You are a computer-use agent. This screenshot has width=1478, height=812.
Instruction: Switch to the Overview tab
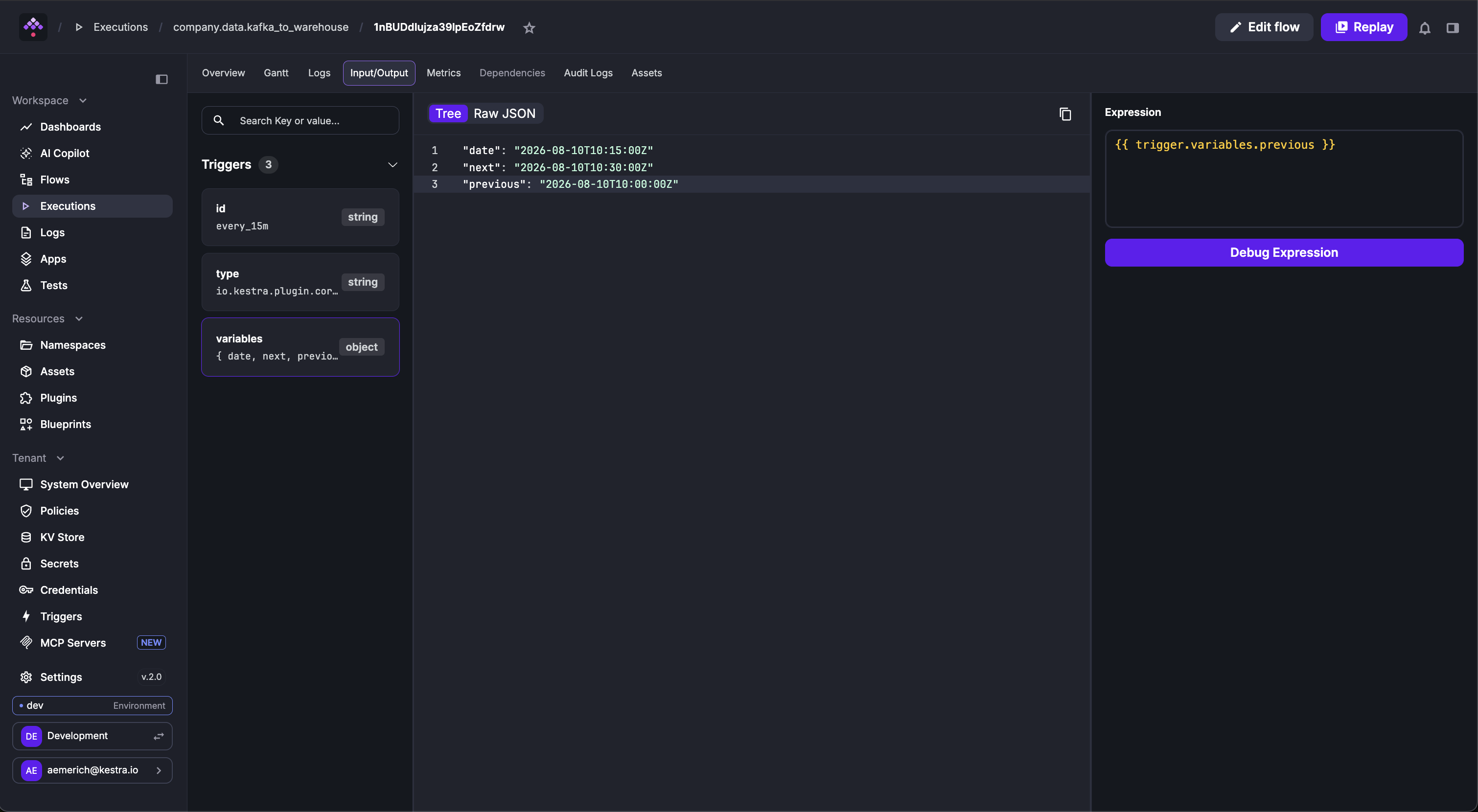point(223,73)
